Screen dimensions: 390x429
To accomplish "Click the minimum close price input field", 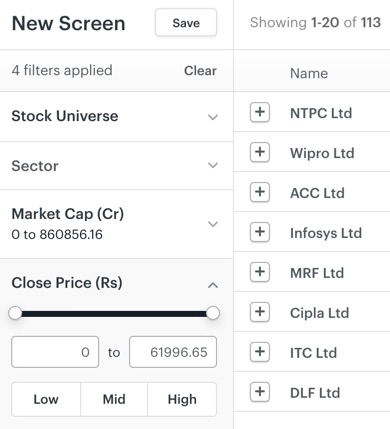I will (55, 352).
